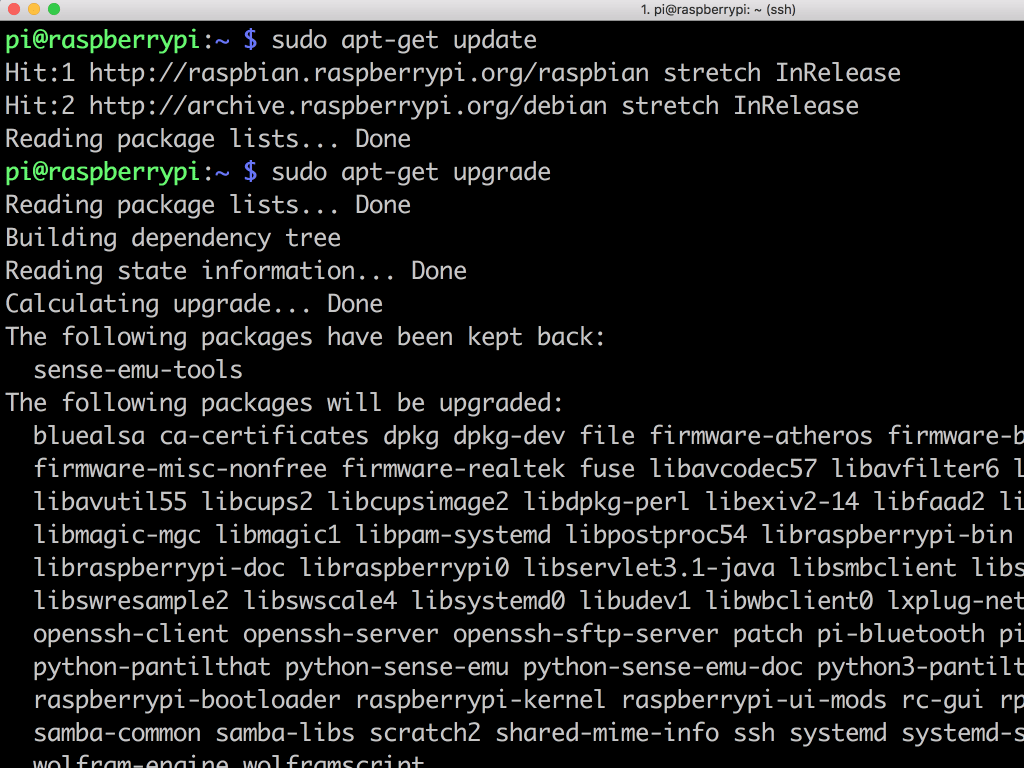Click the 'sudo apt-get update' command text
Viewport: 1024px width, 768px height.
coord(404,40)
